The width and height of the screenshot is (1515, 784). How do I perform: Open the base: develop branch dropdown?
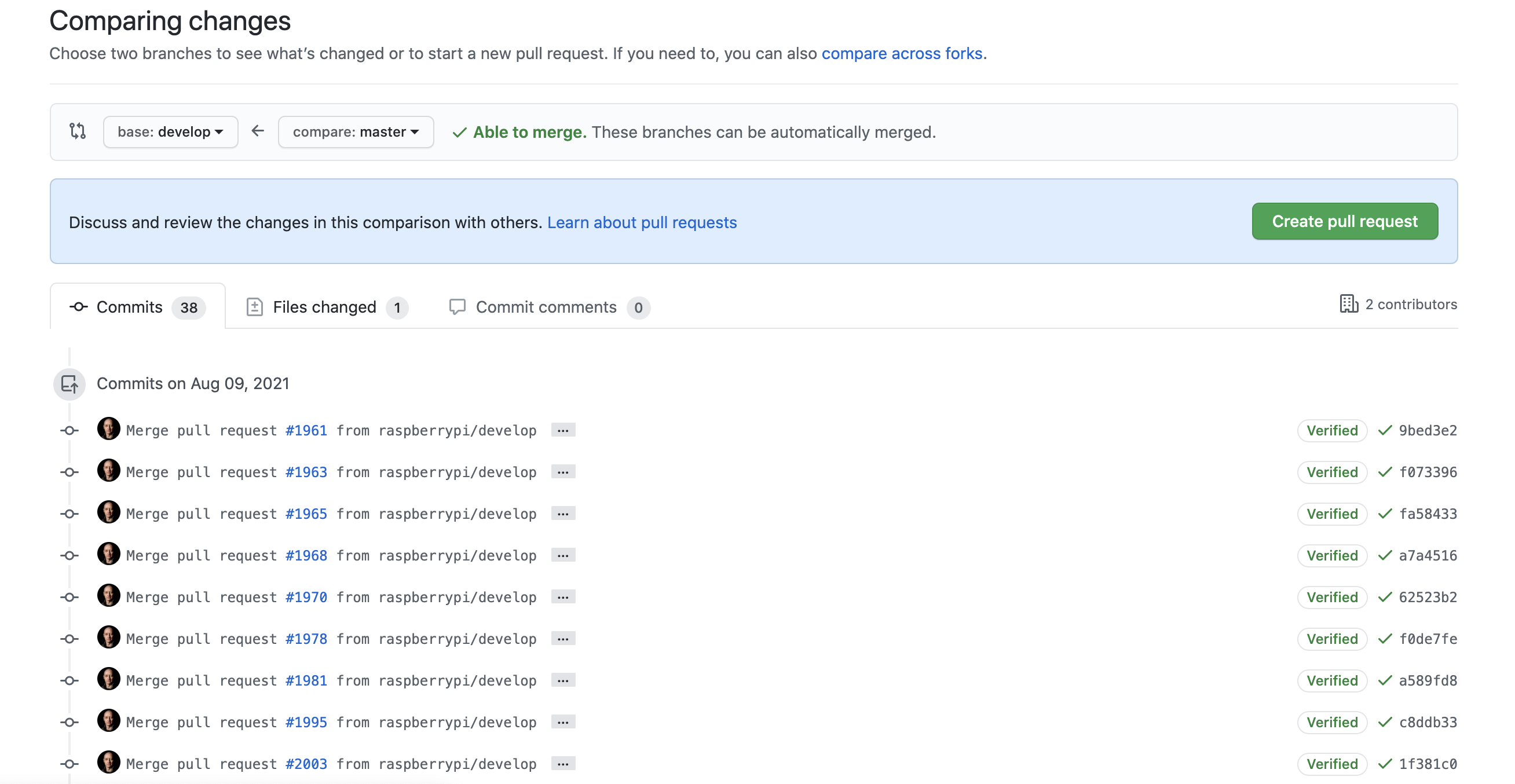[x=171, y=132]
